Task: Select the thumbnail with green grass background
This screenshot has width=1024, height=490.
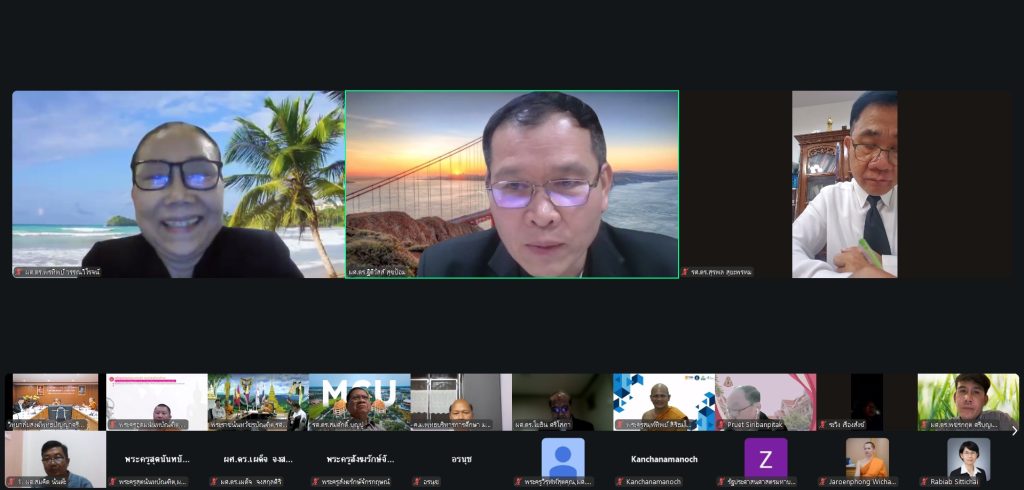Action: pos(968,401)
